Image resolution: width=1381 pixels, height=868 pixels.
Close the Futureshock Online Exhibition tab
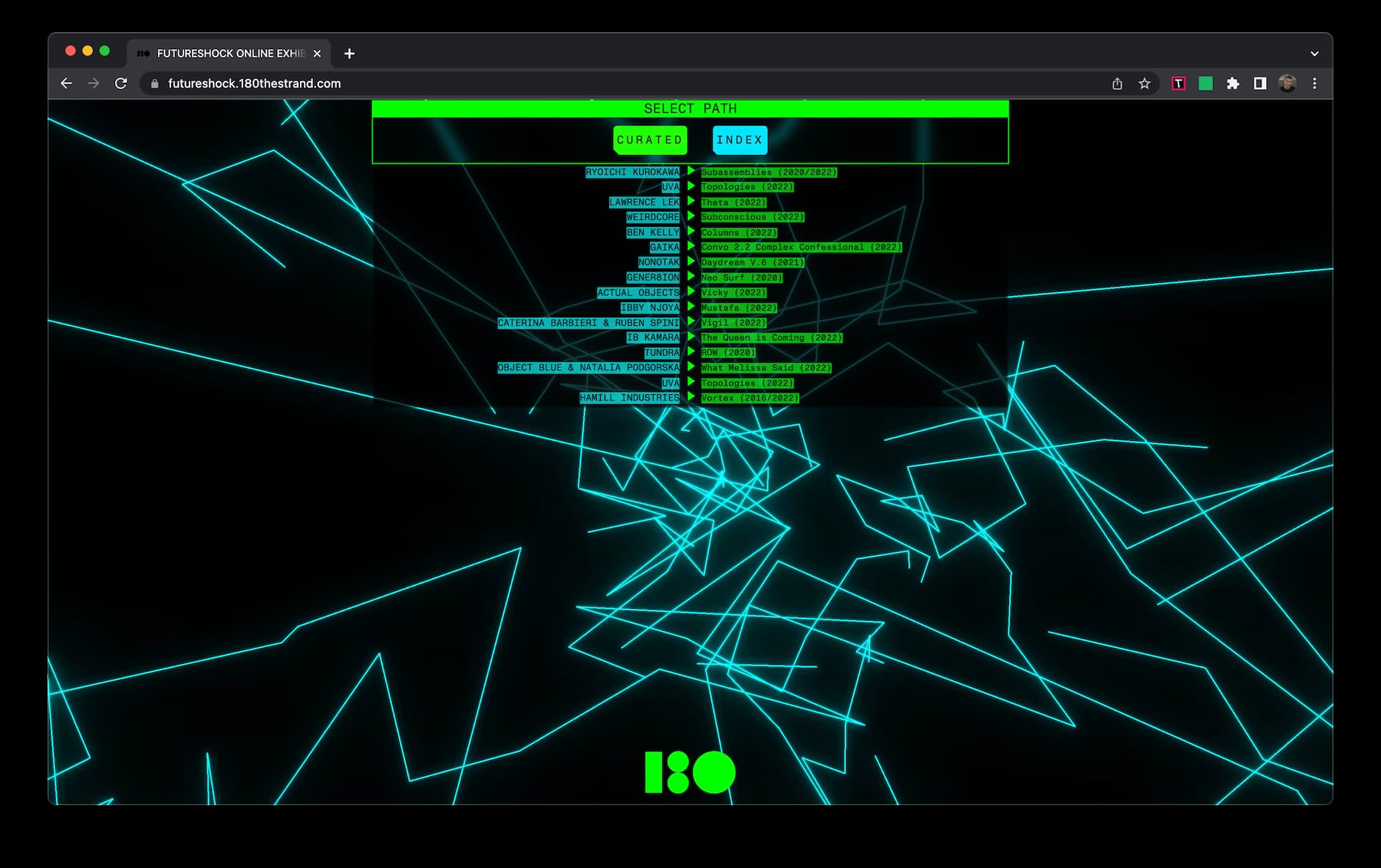click(x=317, y=54)
